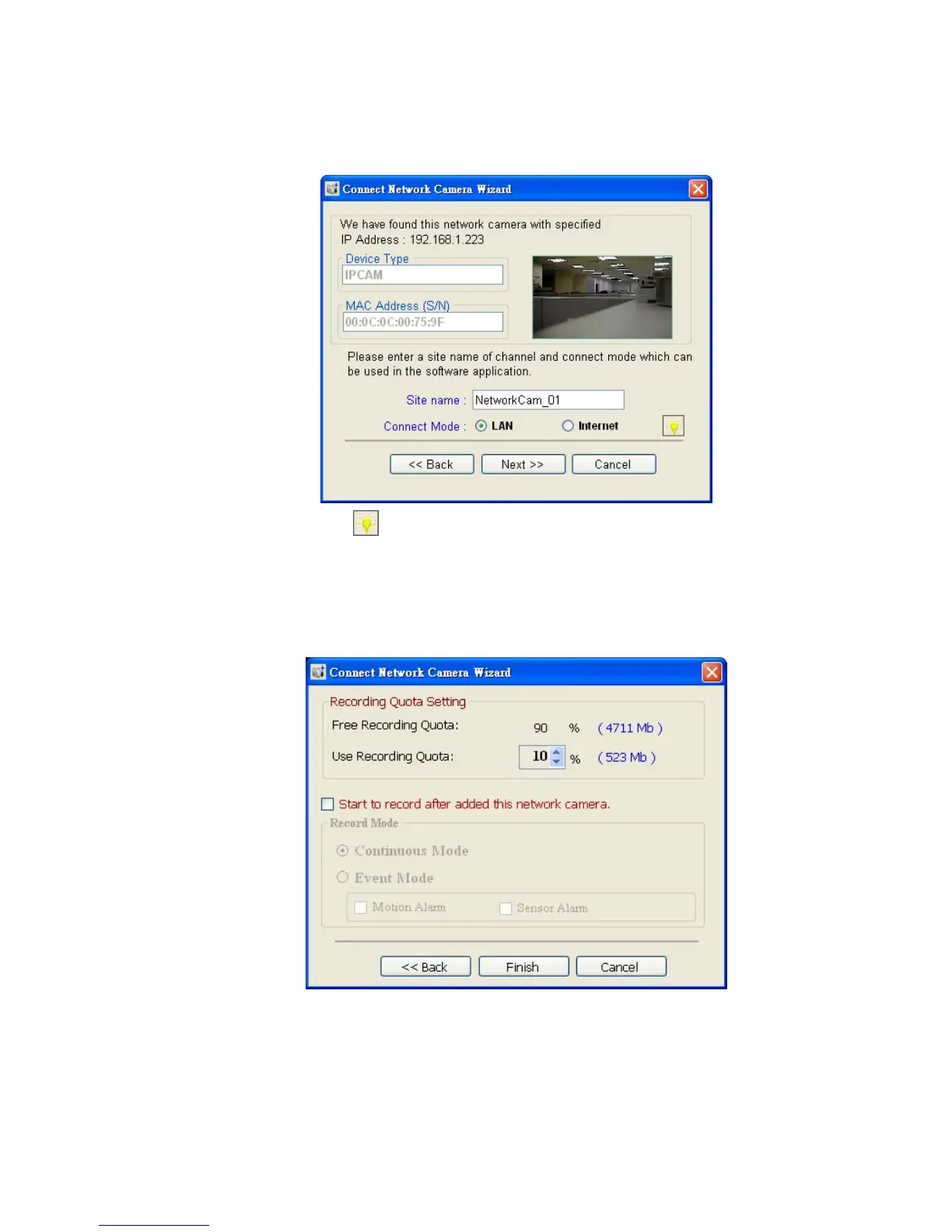Click the camera icon in Recording Quota wizard title bar

318,672
